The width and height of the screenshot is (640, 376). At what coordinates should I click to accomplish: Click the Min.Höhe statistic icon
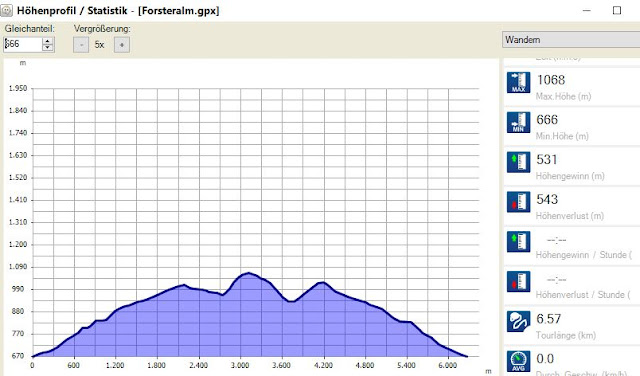pyautogui.click(x=518, y=122)
